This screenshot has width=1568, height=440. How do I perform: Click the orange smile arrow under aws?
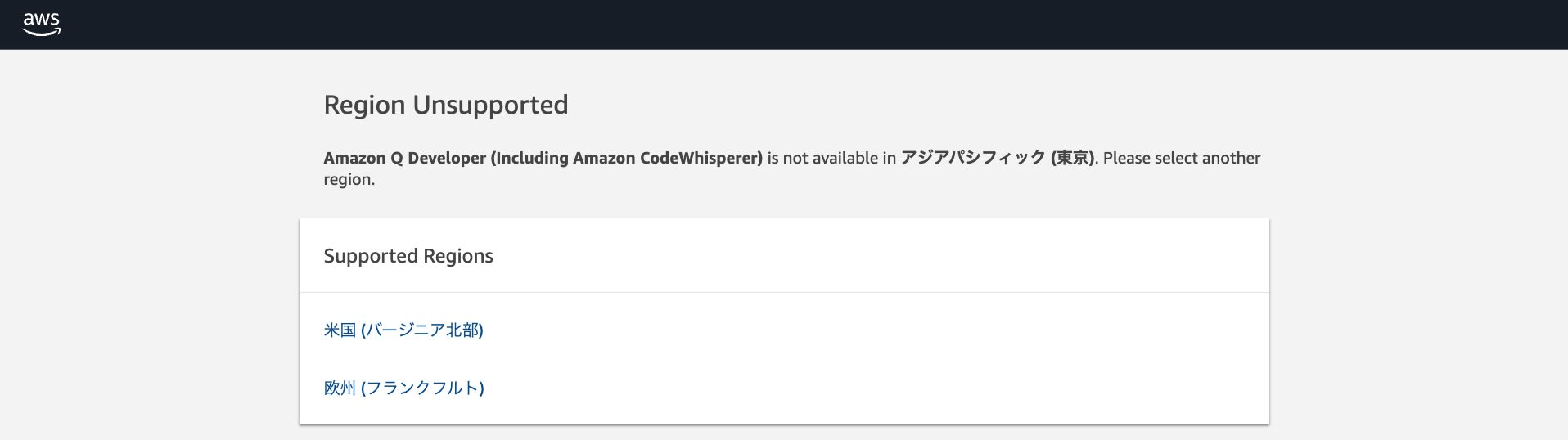click(x=41, y=33)
